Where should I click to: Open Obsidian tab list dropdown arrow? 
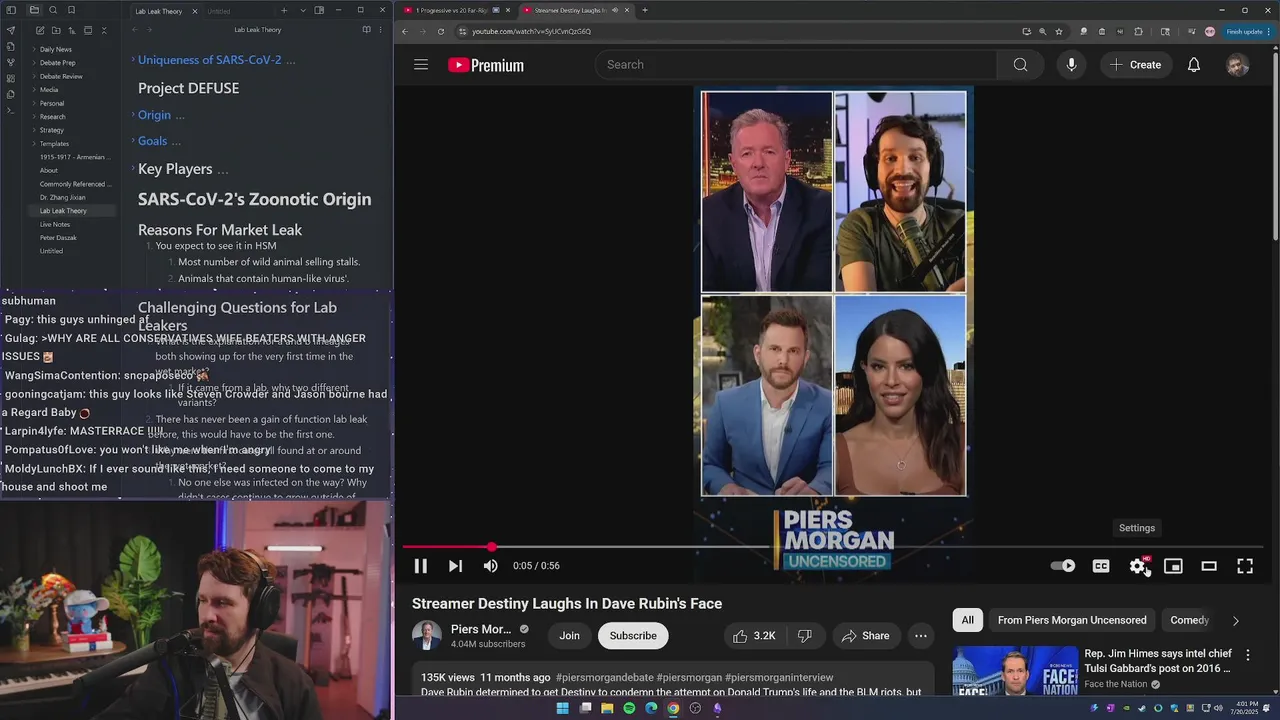303,10
